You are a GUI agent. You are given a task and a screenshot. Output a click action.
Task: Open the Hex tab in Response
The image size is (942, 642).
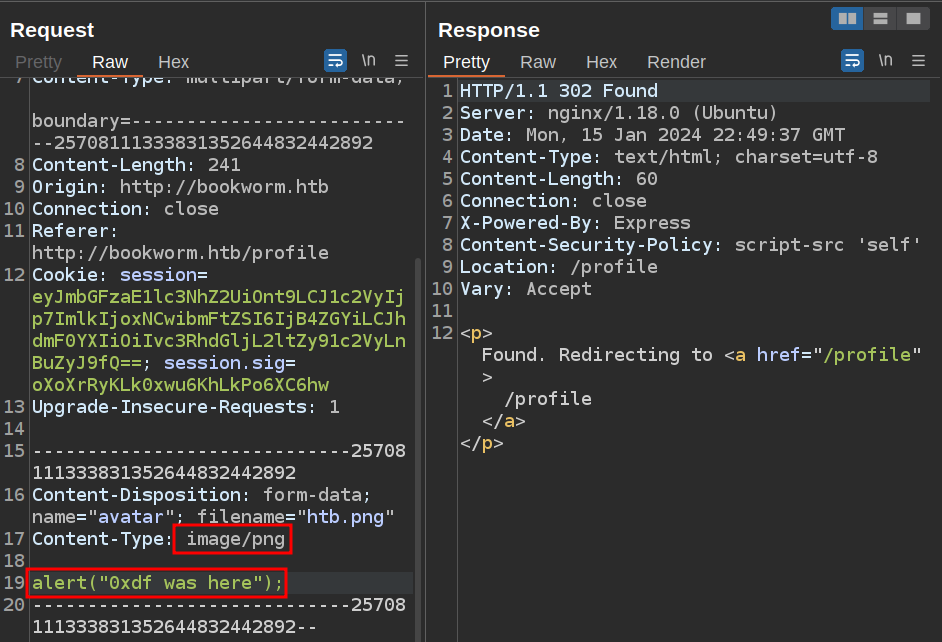tap(601, 62)
